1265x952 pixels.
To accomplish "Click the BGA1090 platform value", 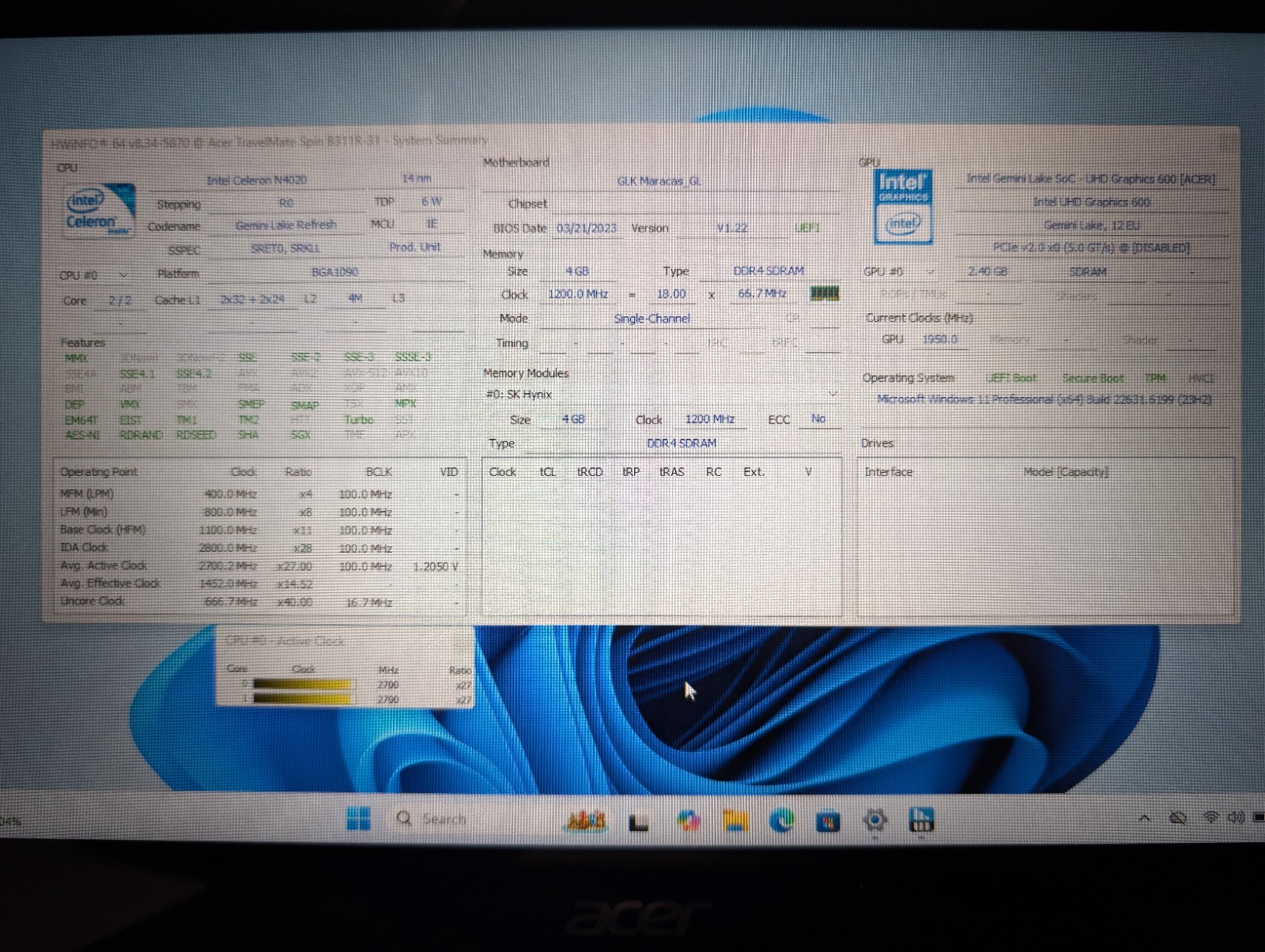I will [335, 271].
